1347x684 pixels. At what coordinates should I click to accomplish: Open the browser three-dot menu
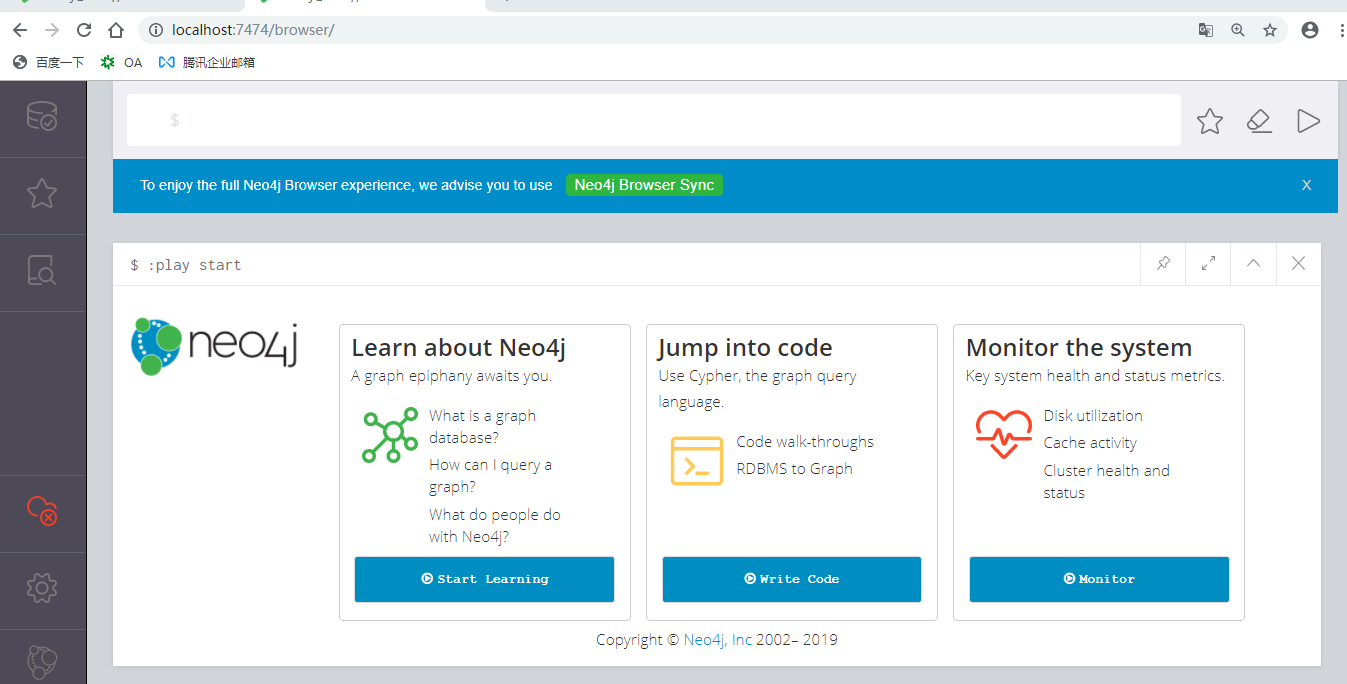tap(1341, 30)
